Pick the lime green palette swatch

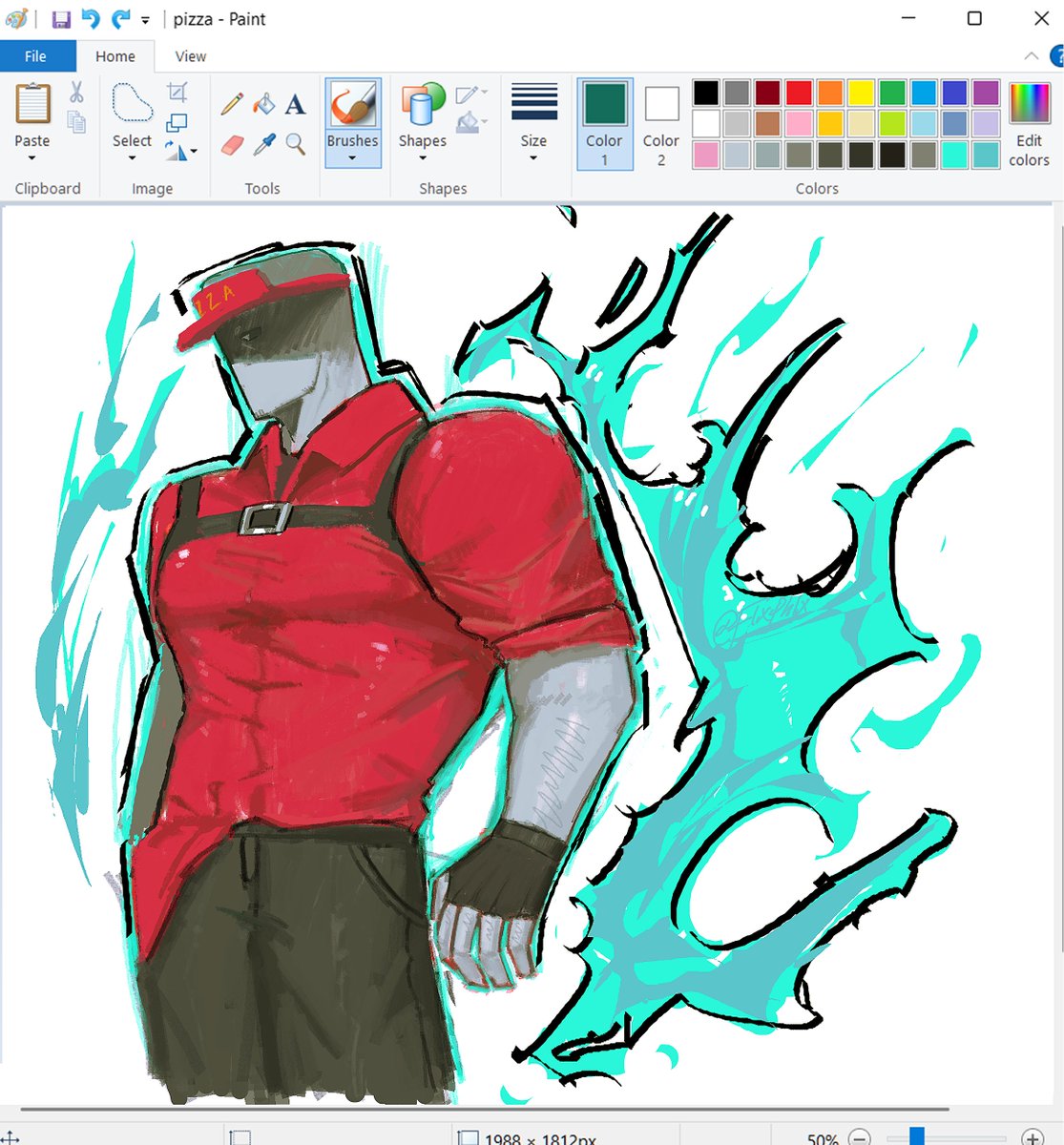pos(892,123)
